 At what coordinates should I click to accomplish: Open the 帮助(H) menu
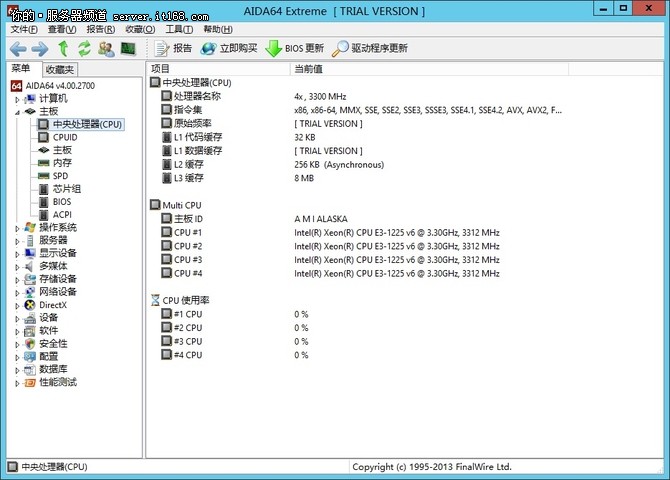[218, 29]
